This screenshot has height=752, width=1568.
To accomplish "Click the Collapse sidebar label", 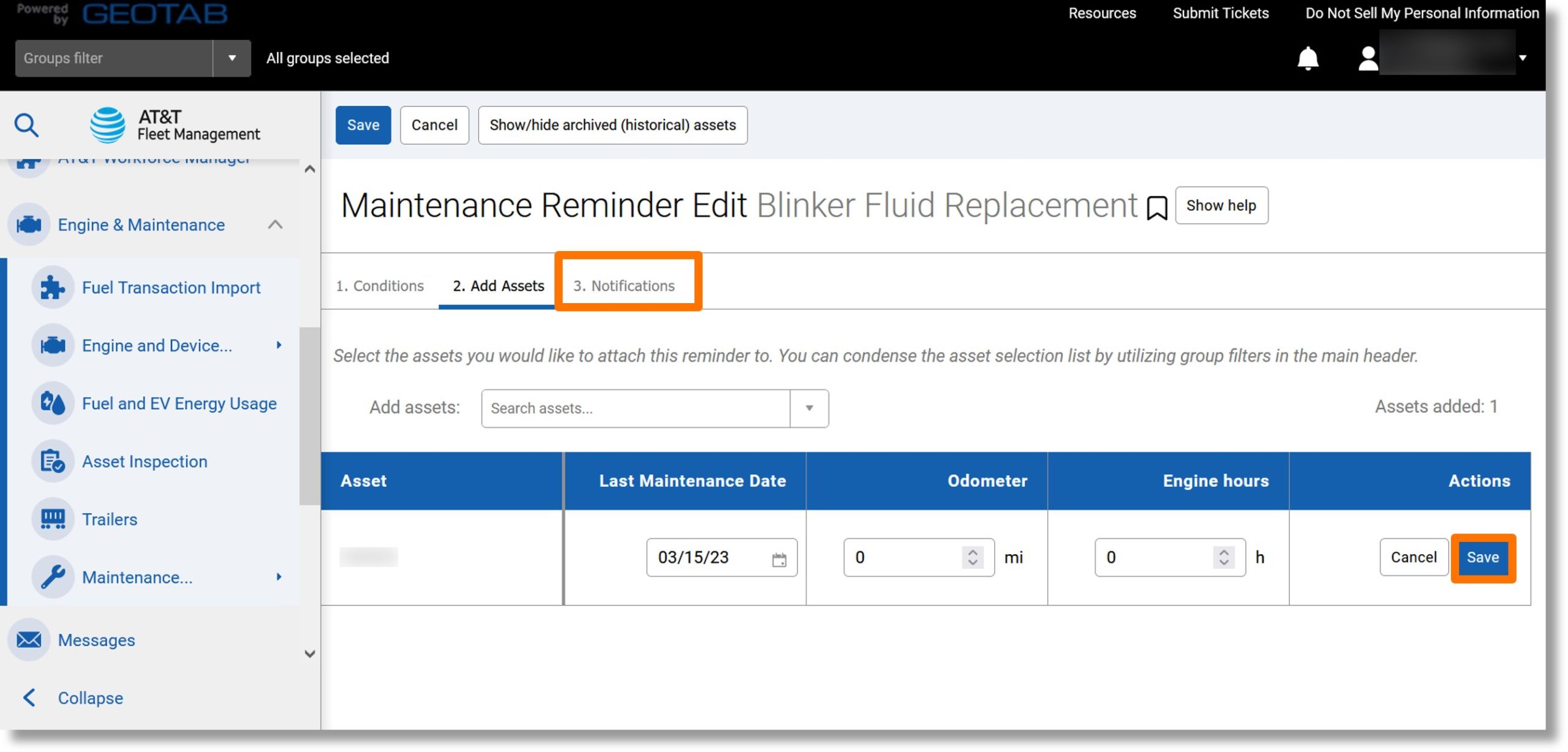I will pyautogui.click(x=90, y=697).
